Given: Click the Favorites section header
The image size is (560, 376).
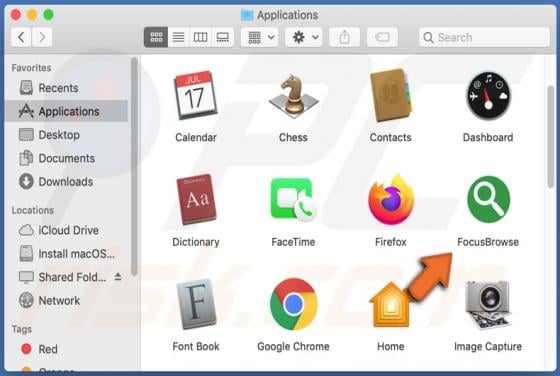Looking at the screenshot, I should 31,68.
